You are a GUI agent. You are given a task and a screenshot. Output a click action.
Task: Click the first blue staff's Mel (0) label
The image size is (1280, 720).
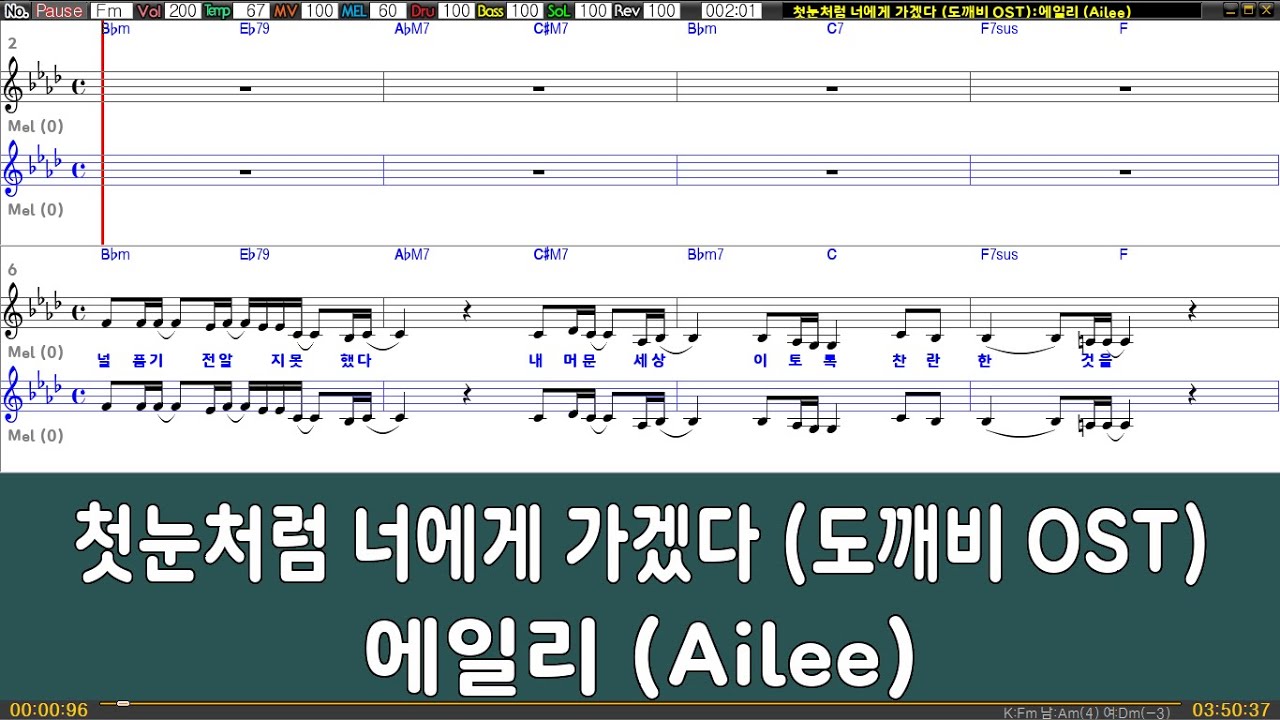coord(36,210)
